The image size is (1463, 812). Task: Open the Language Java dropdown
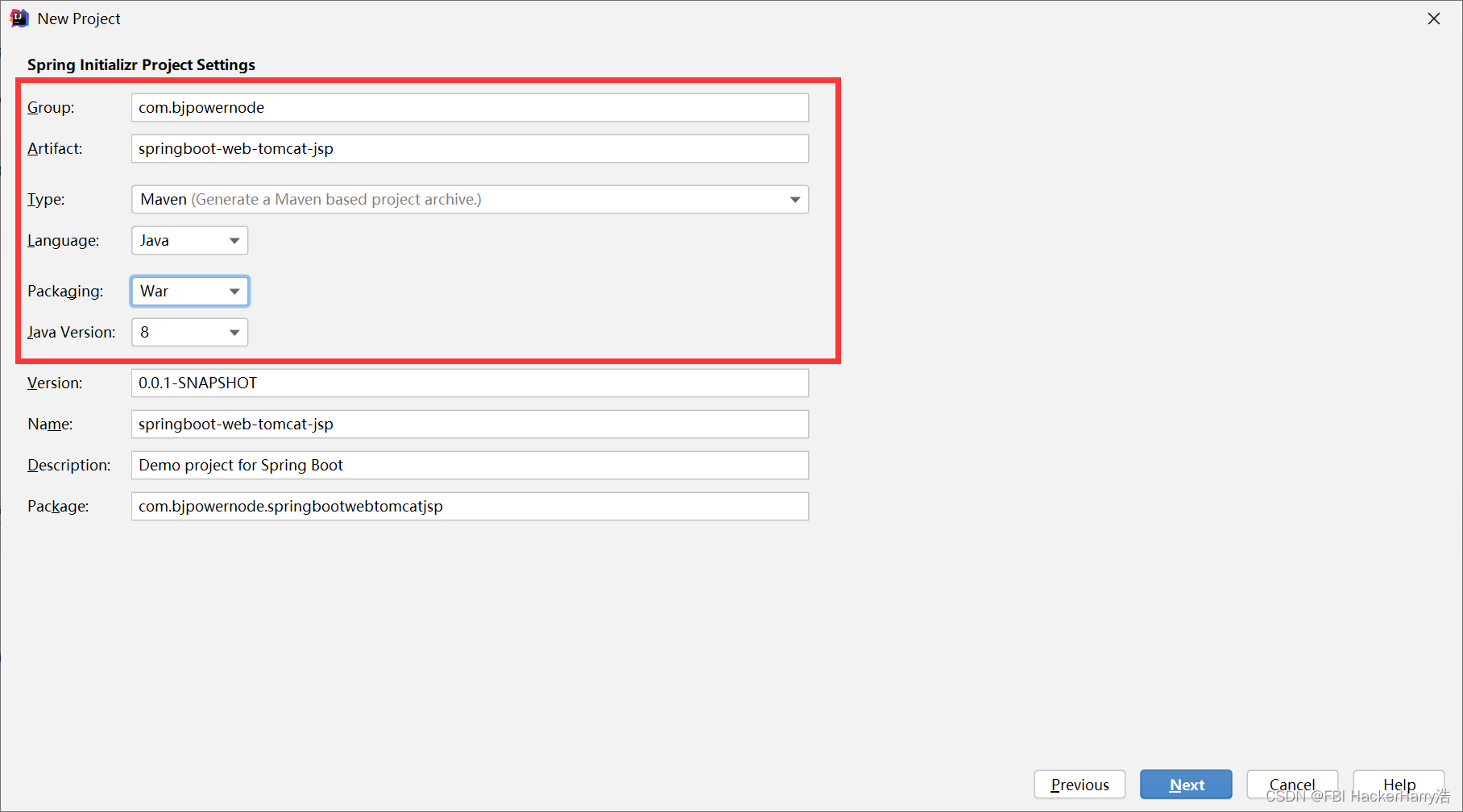(x=189, y=240)
